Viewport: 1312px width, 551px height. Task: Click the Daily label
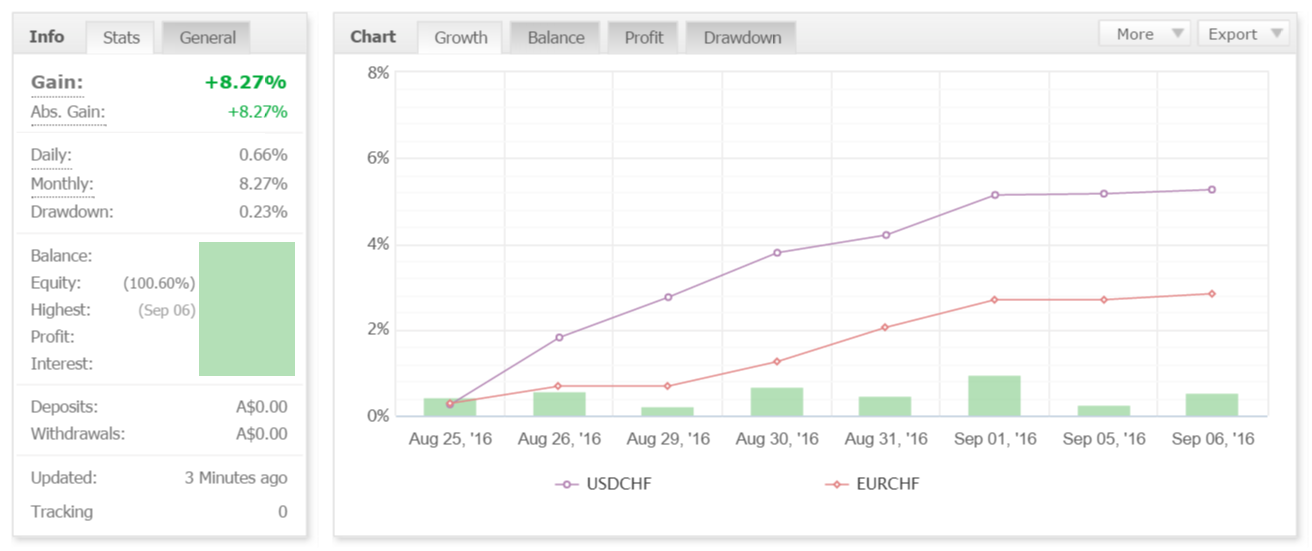point(52,155)
